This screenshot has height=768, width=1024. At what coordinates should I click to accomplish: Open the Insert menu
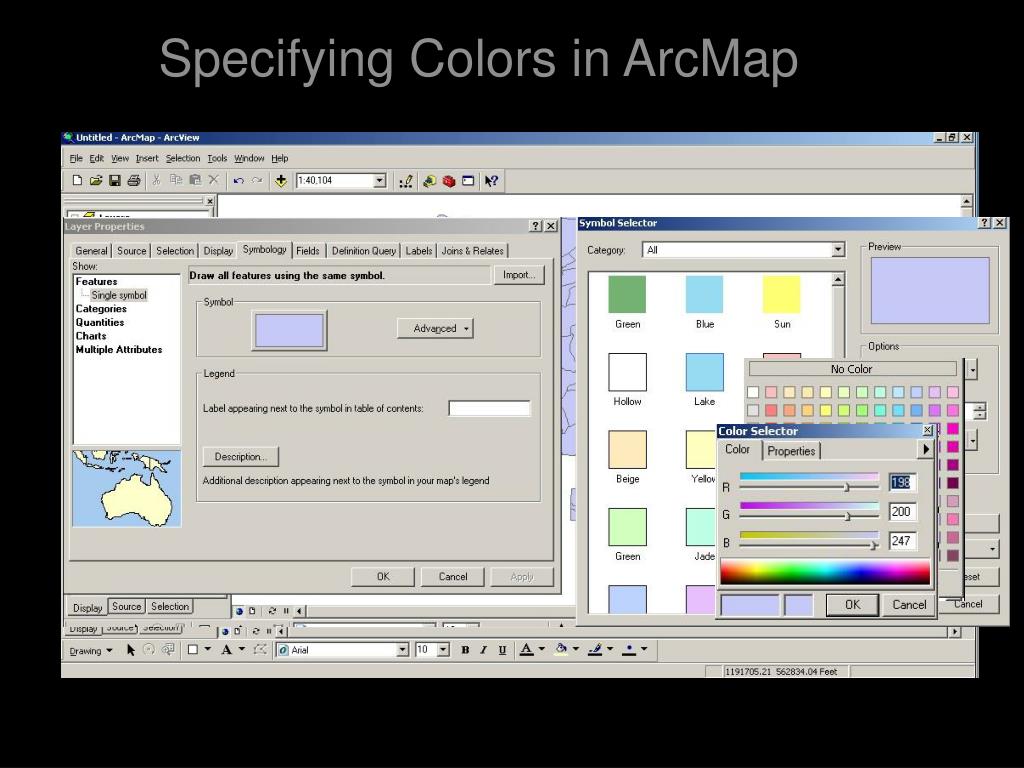(147, 158)
